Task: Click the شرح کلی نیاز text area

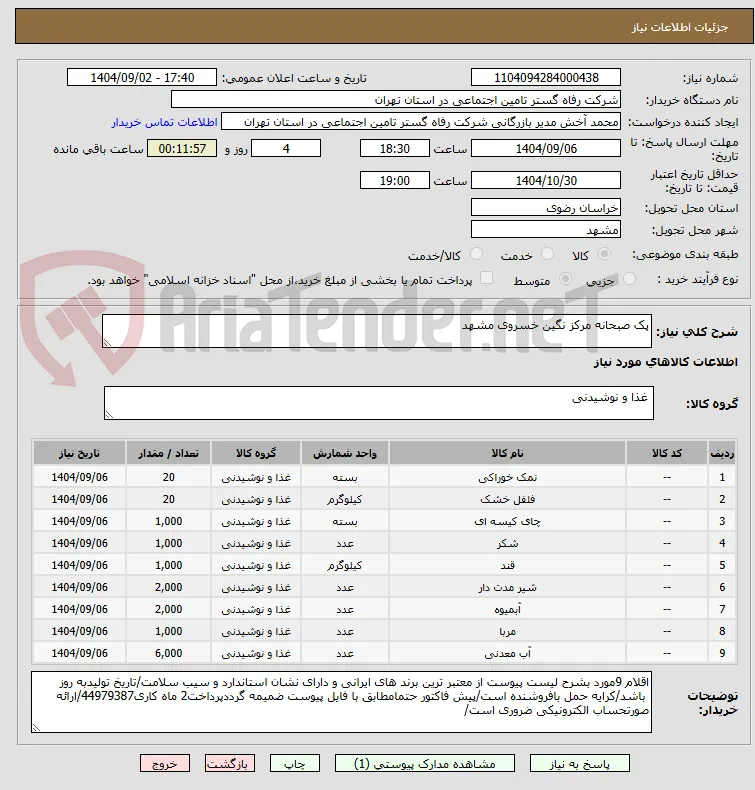Action: point(376,331)
